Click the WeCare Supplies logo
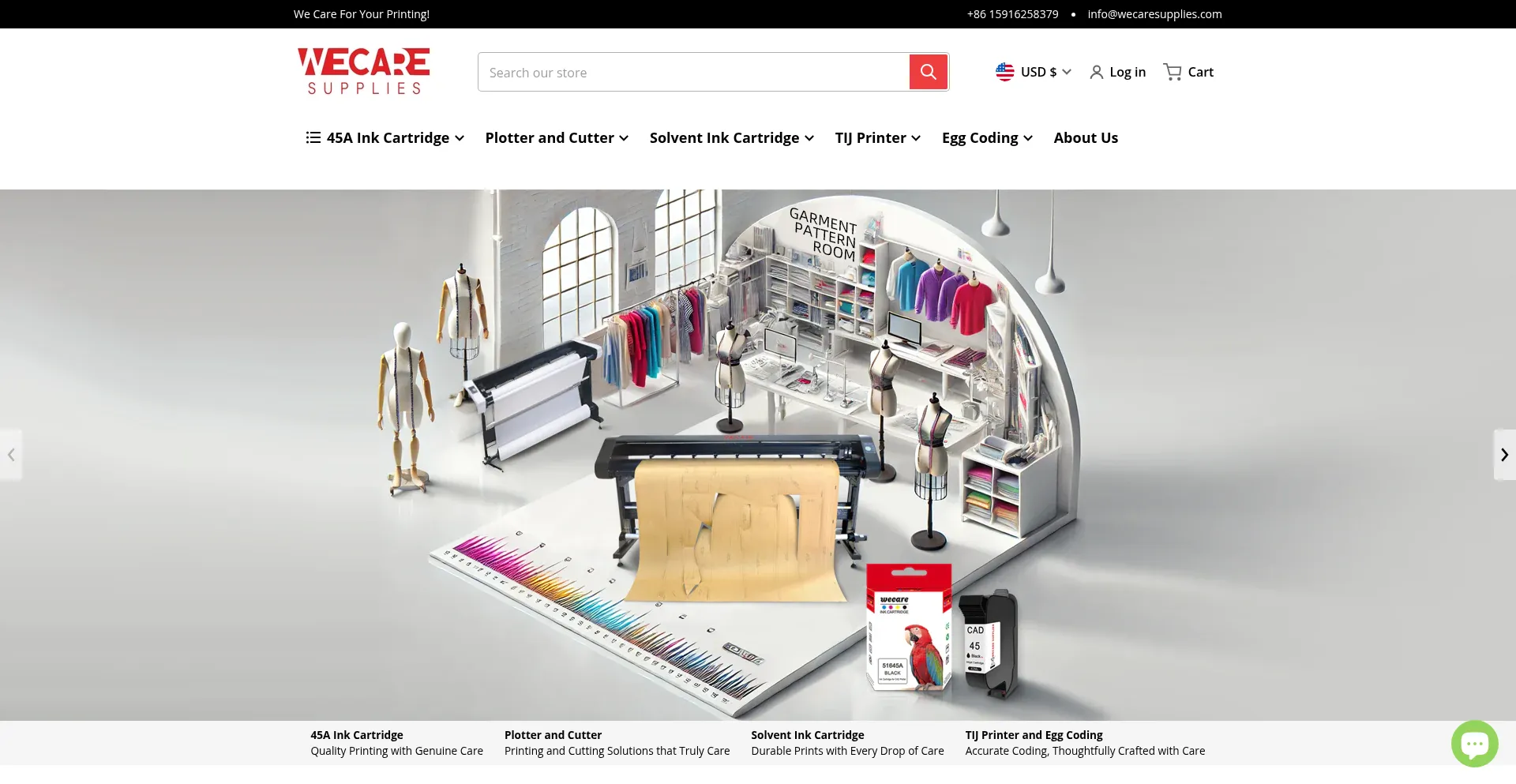Screen dimensions: 1516x784 pos(363,72)
